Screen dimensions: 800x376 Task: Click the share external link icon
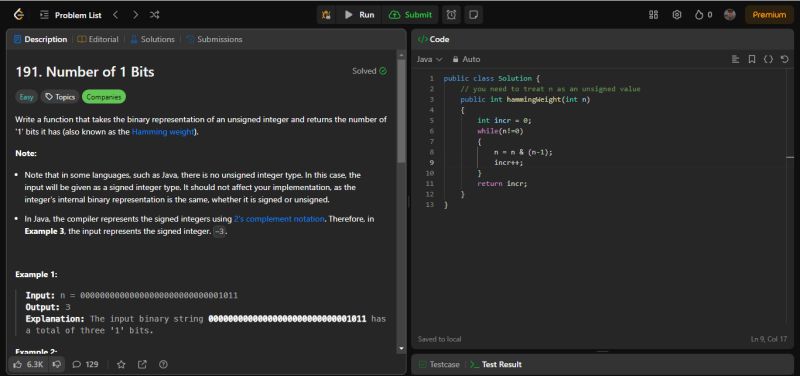coord(142,364)
